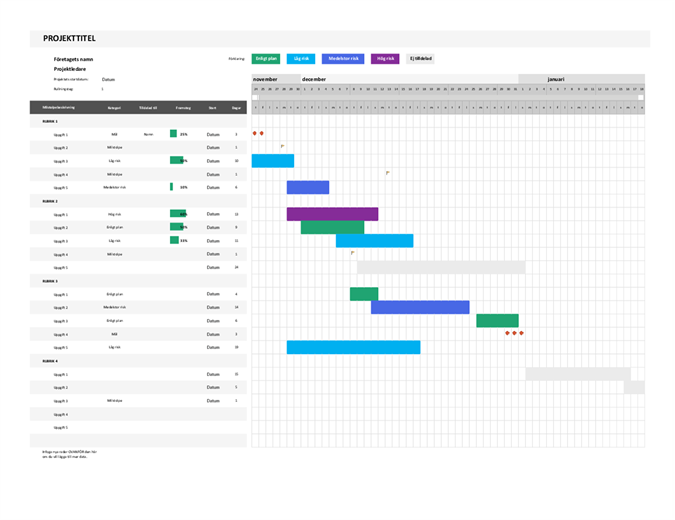The width and height of the screenshot is (675, 520).
Task: Click the Framsteg column header
Action: 183,108
